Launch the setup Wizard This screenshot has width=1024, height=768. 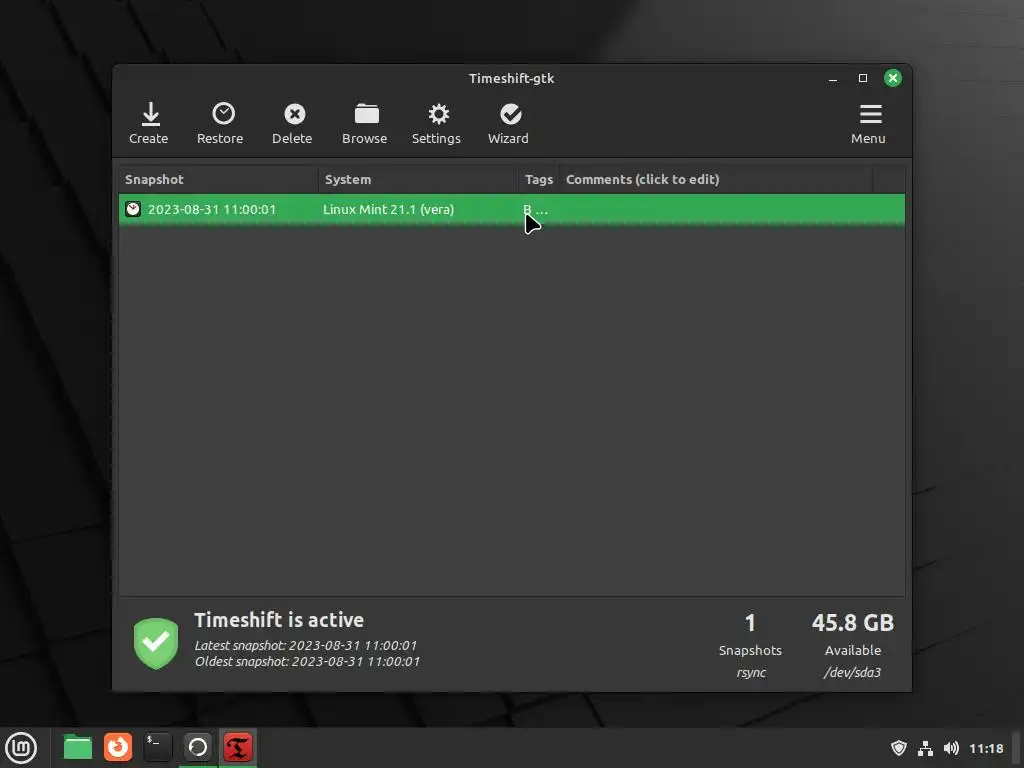[508, 123]
